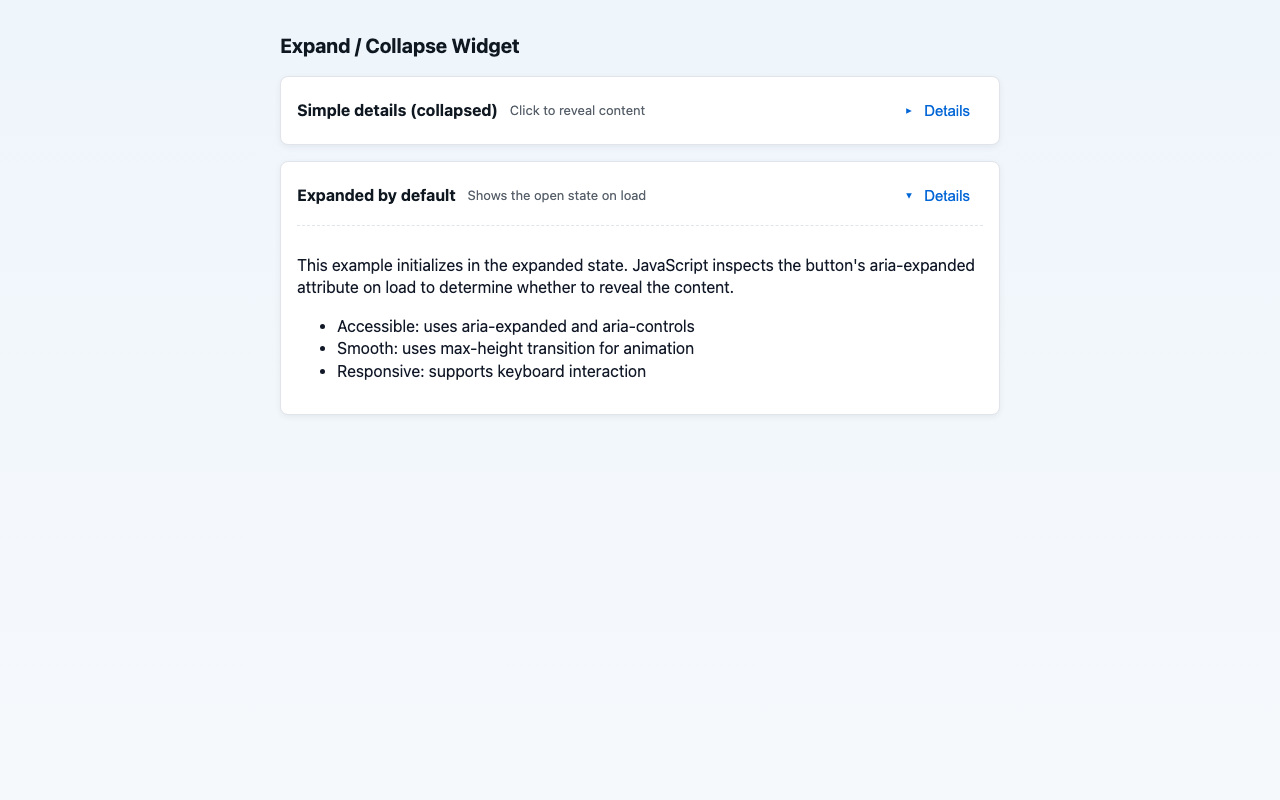Select the Responsive bullet list item

pos(491,371)
